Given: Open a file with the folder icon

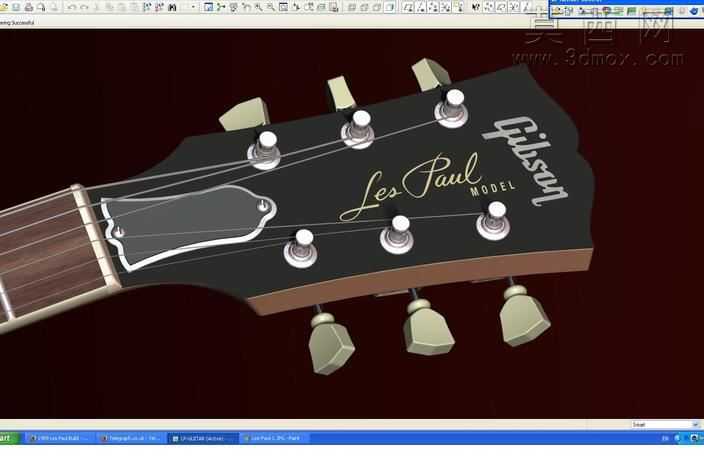Looking at the screenshot, I should [x=4, y=7].
